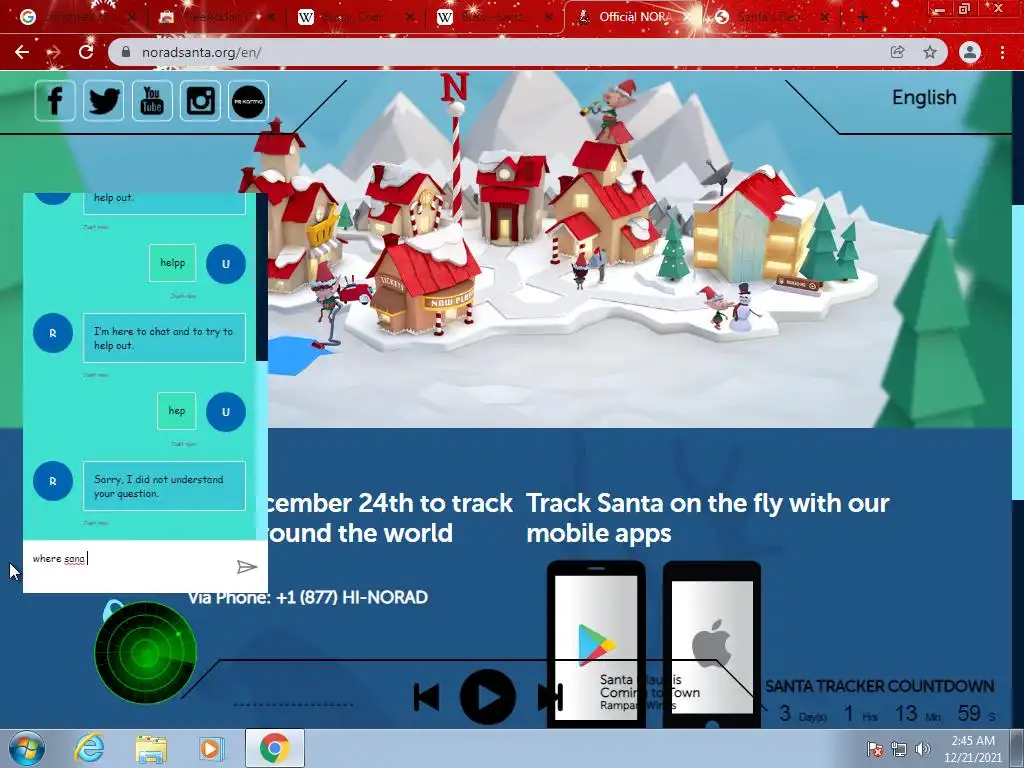Click the address bar URL noradsanta.org/en/
This screenshot has height=768, width=1024.
point(201,52)
